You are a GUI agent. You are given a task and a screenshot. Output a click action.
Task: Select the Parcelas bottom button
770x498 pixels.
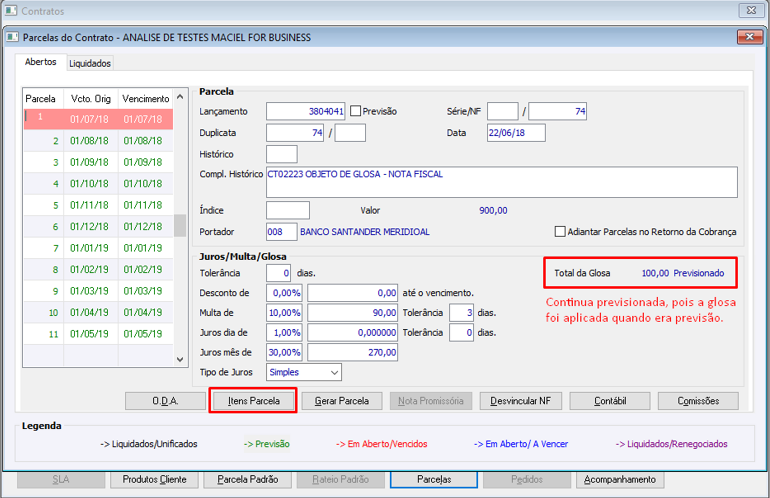tap(434, 479)
